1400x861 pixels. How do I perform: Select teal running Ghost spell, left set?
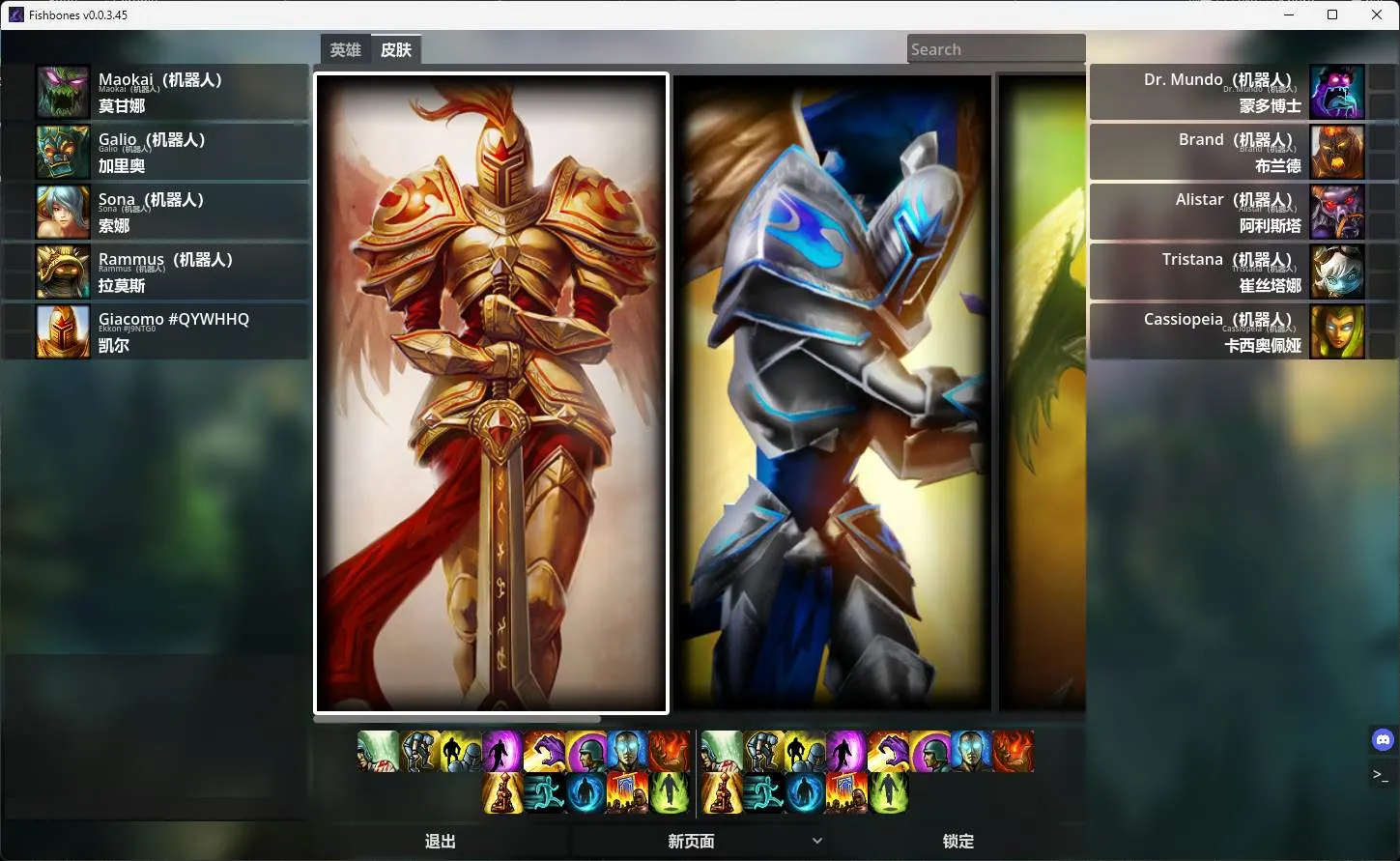pos(544,792)
